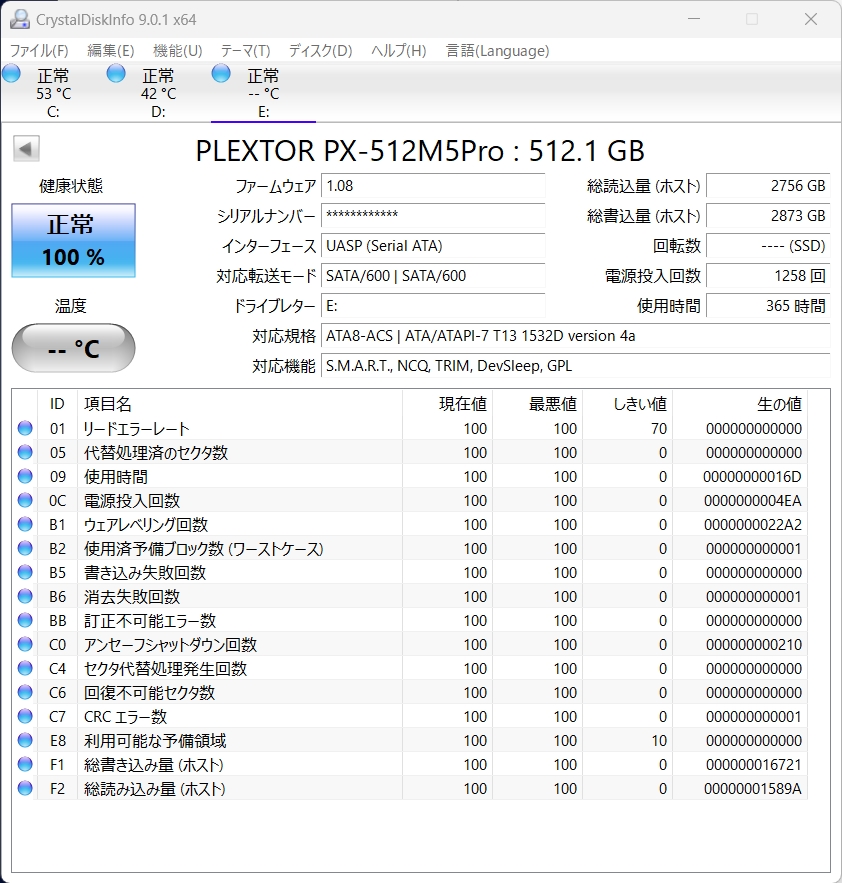Open the ヘルプ(H) menu
This screenshot has height=883, width=842.
(399, 51)
